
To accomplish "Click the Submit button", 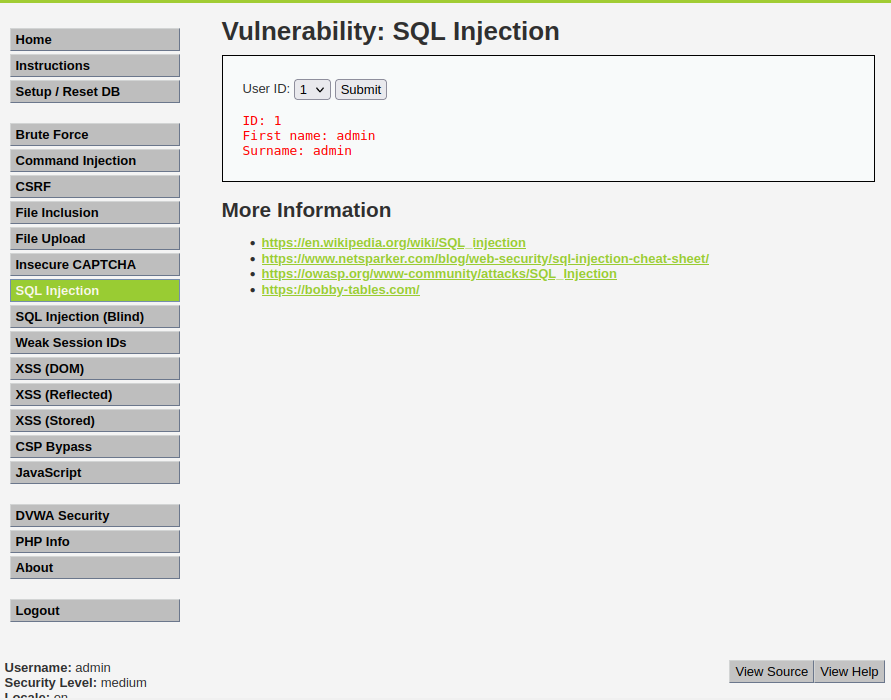I will (360, 89).
